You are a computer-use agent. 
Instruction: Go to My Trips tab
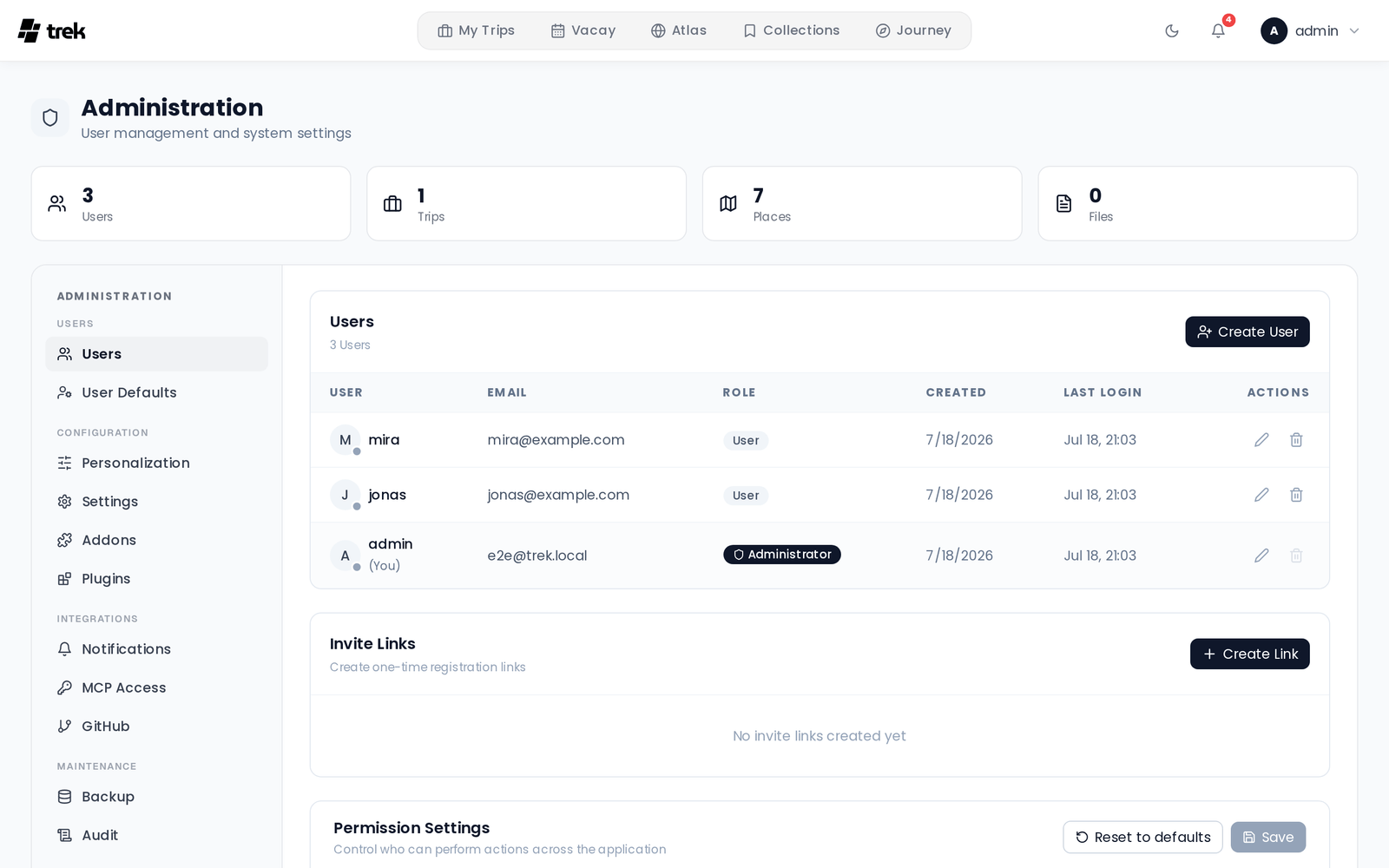(x=477, y=30)
